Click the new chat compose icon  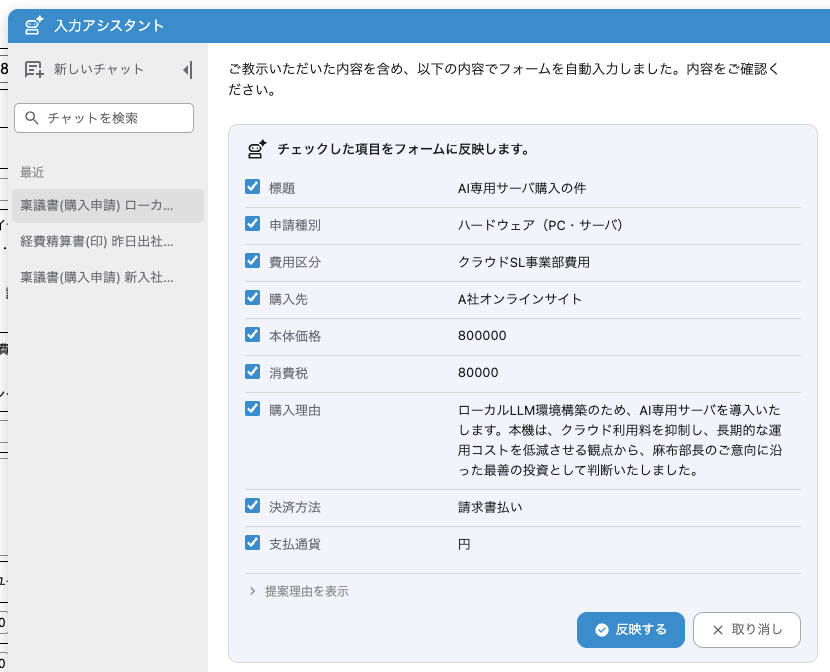pos(34,69)
